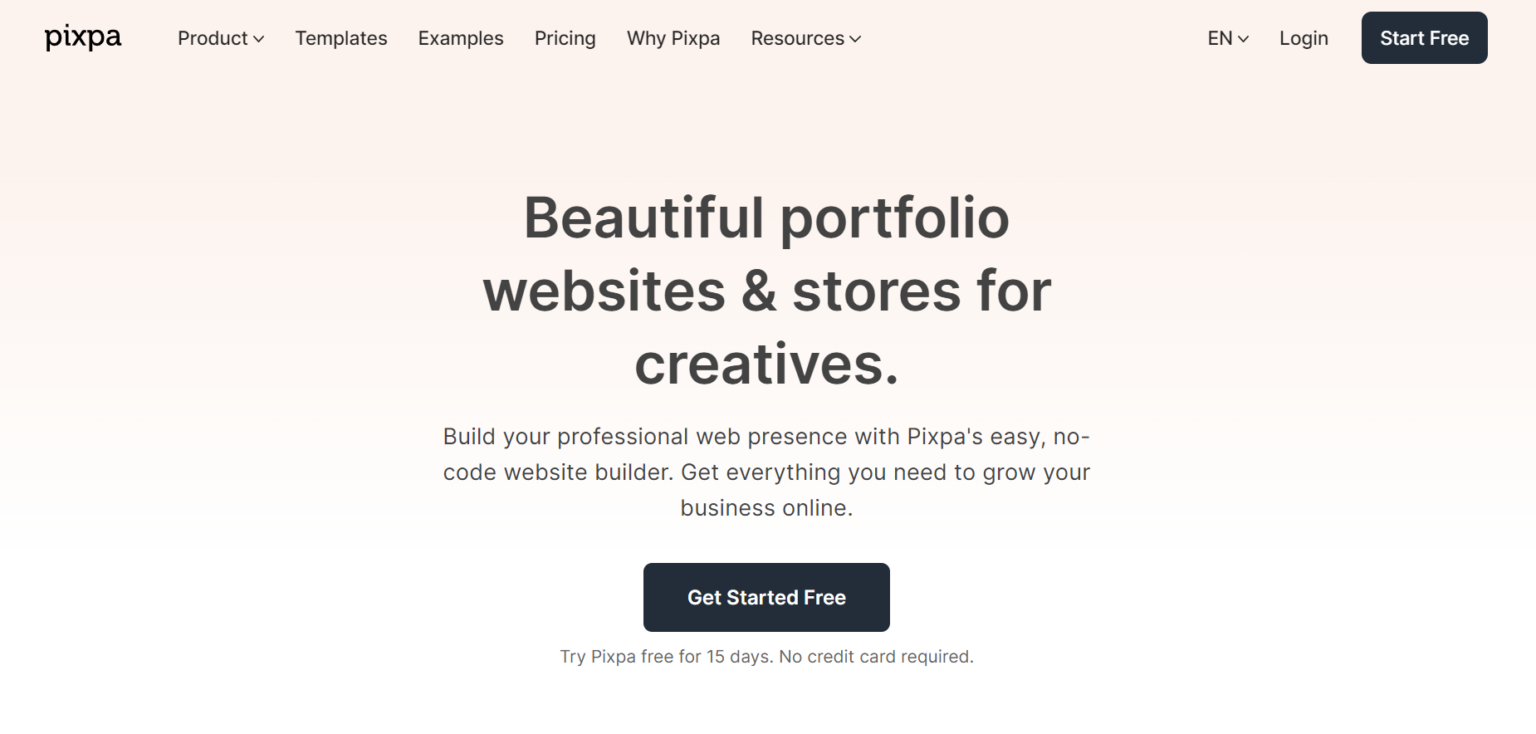1536x734 pixels.
Task: Open the Product dropdown menu label
Action: [212, 38]
